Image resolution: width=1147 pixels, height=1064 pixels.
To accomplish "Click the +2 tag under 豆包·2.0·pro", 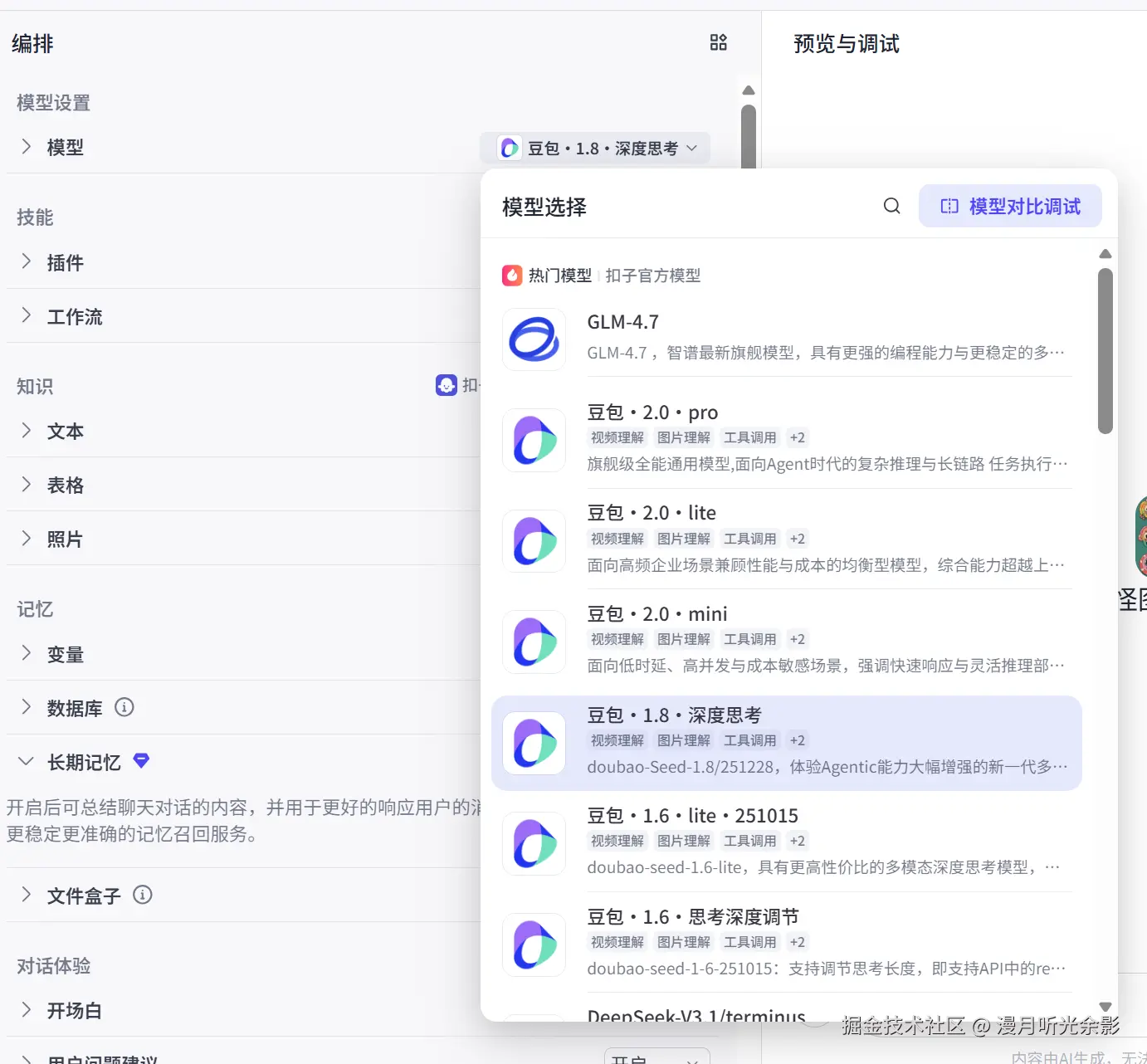I will click(x=798, y=437).
